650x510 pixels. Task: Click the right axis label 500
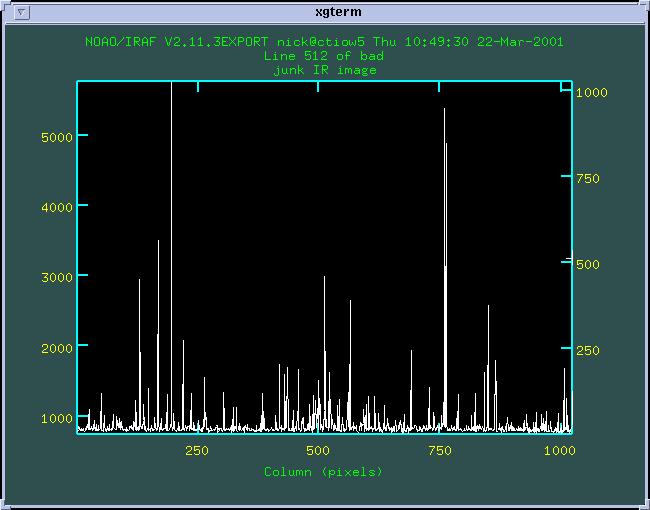point(588,265)
